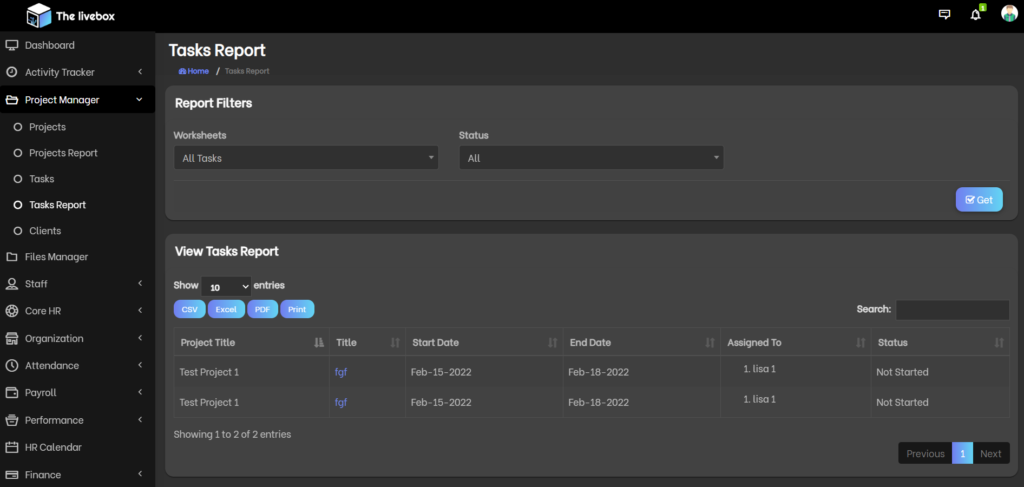Export the table as PDF

click(262, 310)
